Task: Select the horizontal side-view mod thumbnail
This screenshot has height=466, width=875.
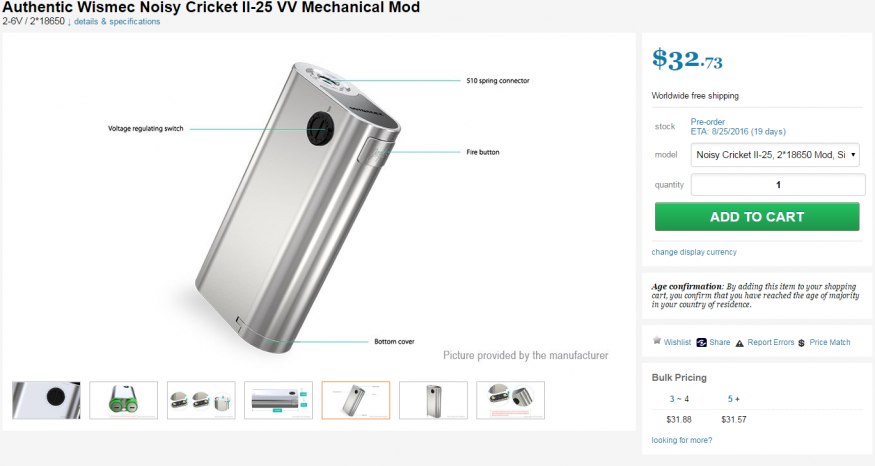Action: tap(278, 400)
